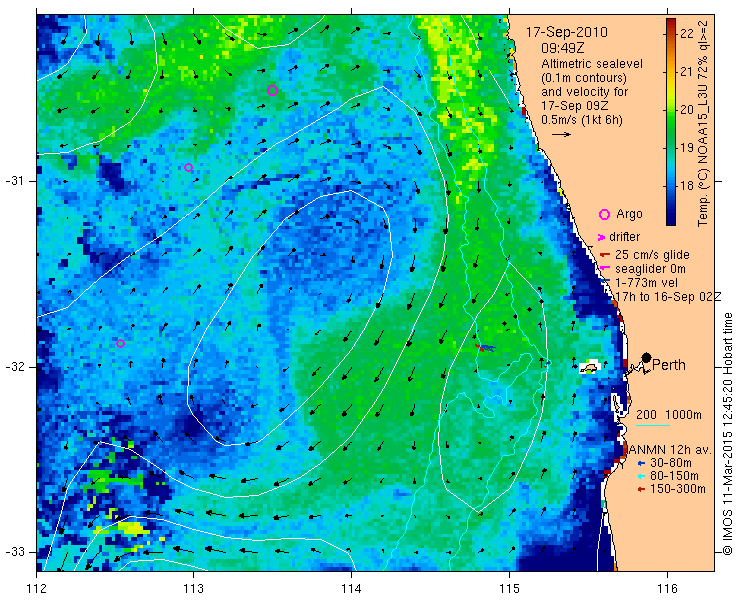Click the '150-300m' depth label
The height and width of the screenshot is (600, 740).
click(678, 490)
